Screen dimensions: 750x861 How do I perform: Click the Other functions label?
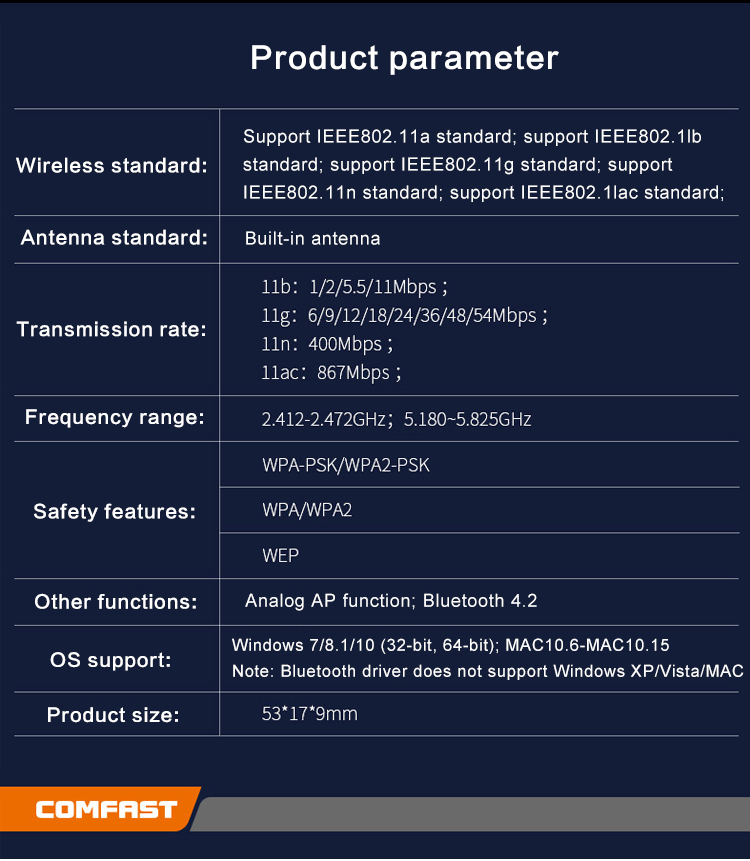(x=115, y=601)
